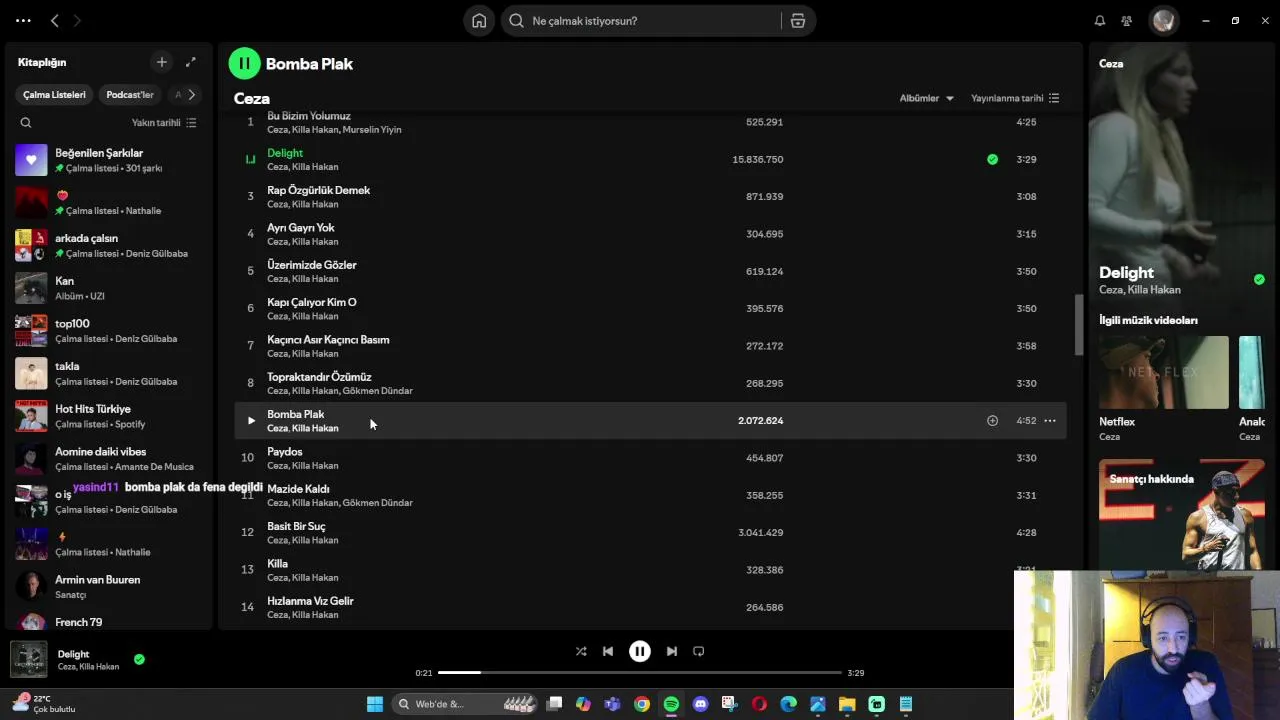Toggle saved check in bottom now-playing bar
1280x720 pixels.
point(139,659)
